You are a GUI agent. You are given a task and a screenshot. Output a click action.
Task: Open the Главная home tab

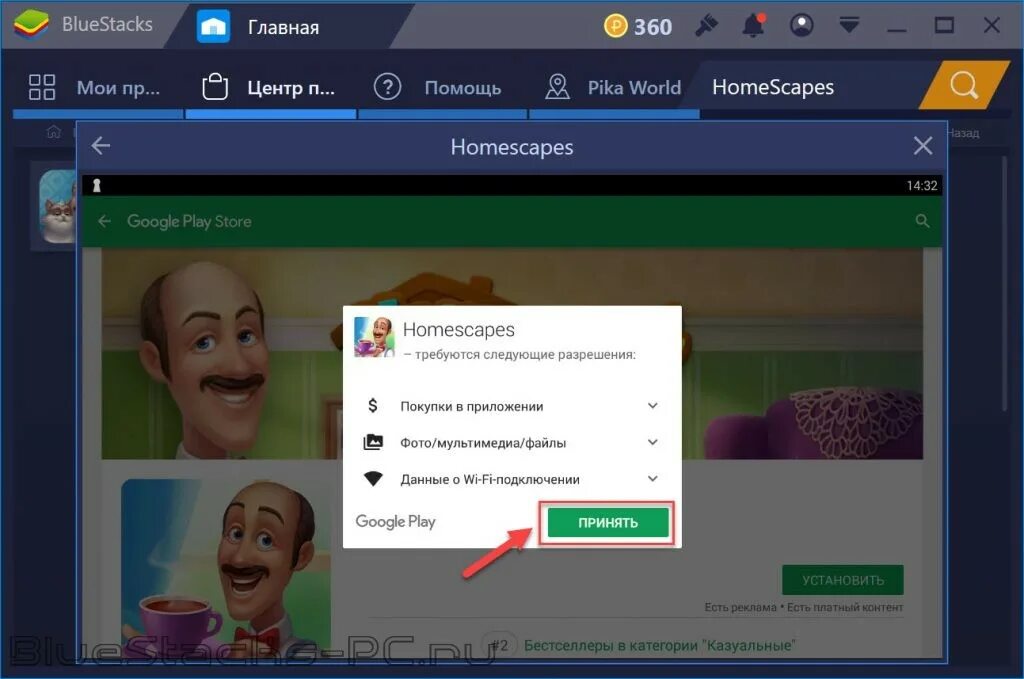pyautogui.click(x=283, y=27)
